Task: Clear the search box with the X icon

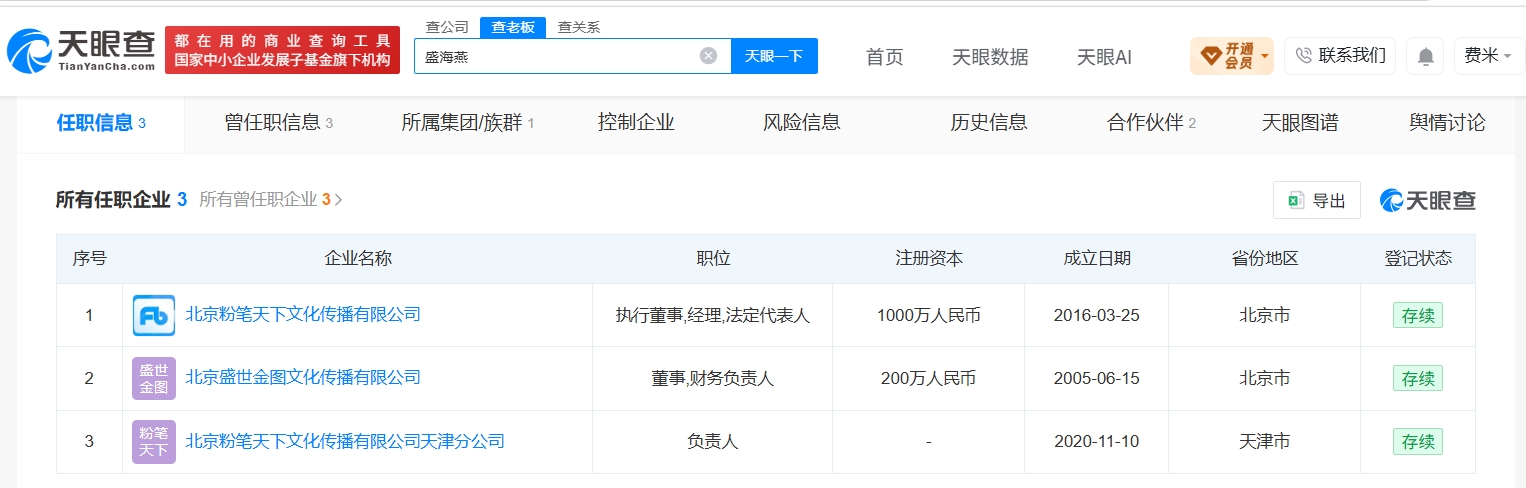Action: (x=708, y=56)
